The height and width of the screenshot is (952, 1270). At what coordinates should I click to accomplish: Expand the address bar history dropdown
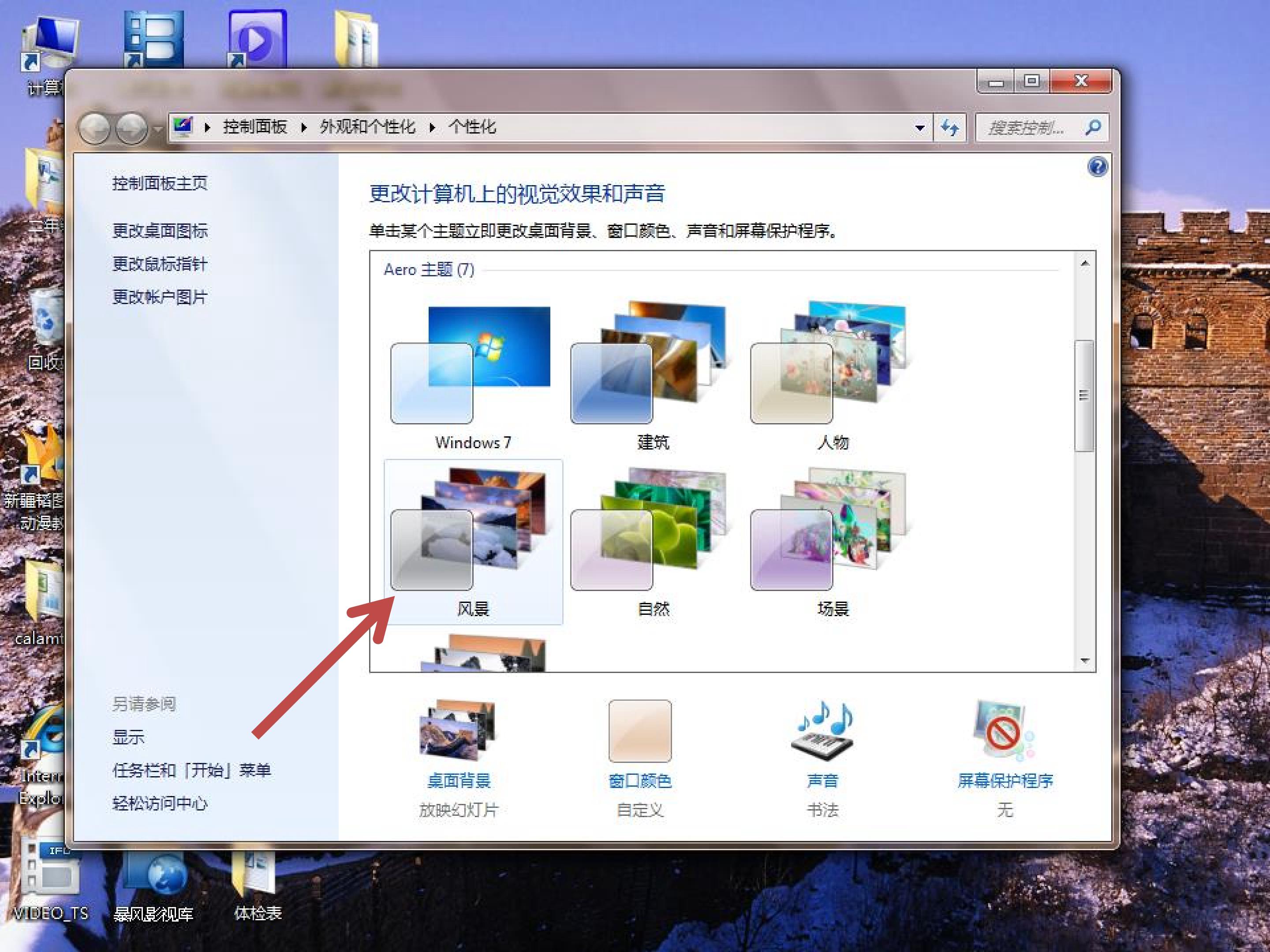pos(920,127)
